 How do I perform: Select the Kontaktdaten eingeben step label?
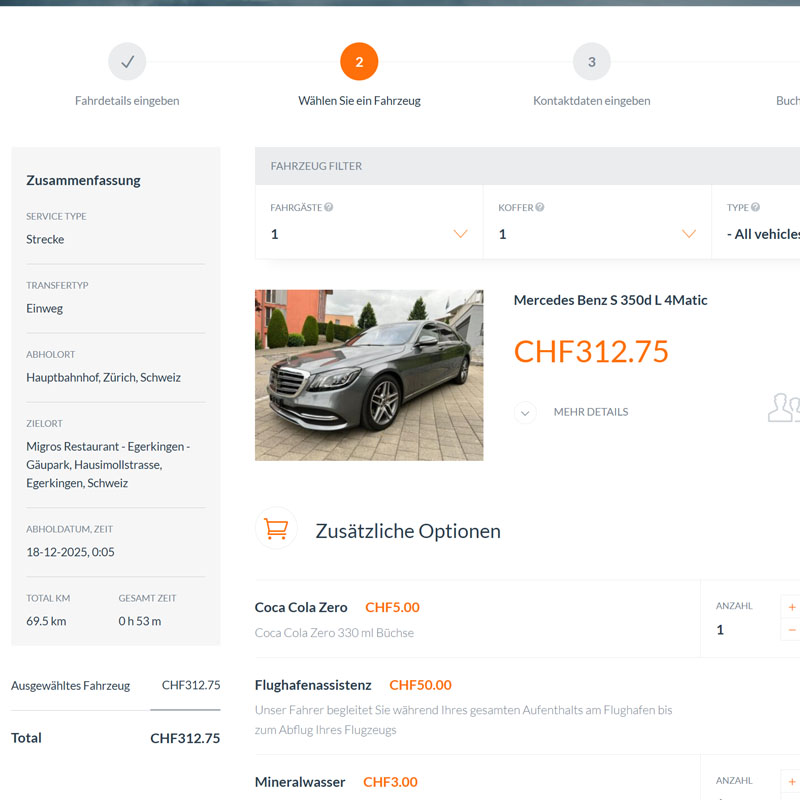[591, 100]
